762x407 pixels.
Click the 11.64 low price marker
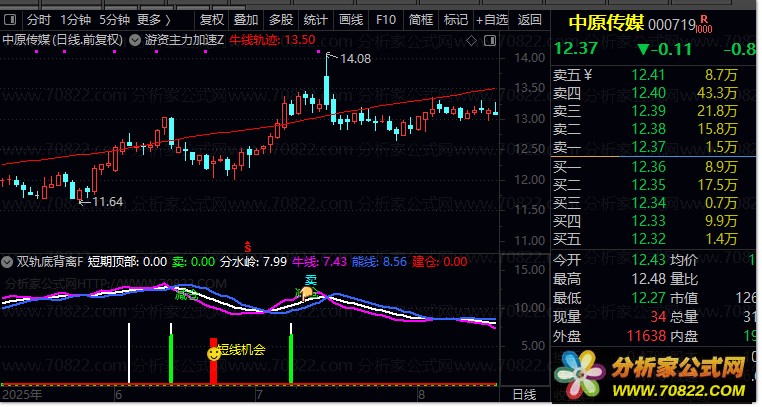[x=107, y=202]
